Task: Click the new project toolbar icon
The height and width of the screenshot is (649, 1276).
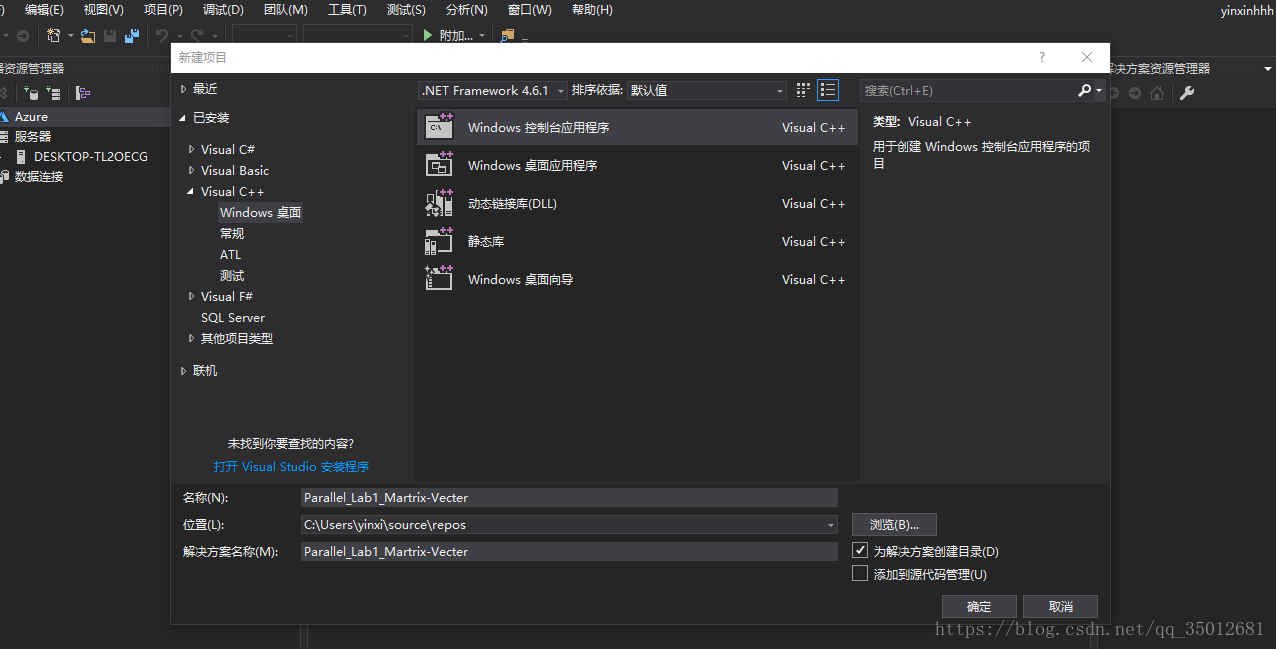Action: (53, 35)
